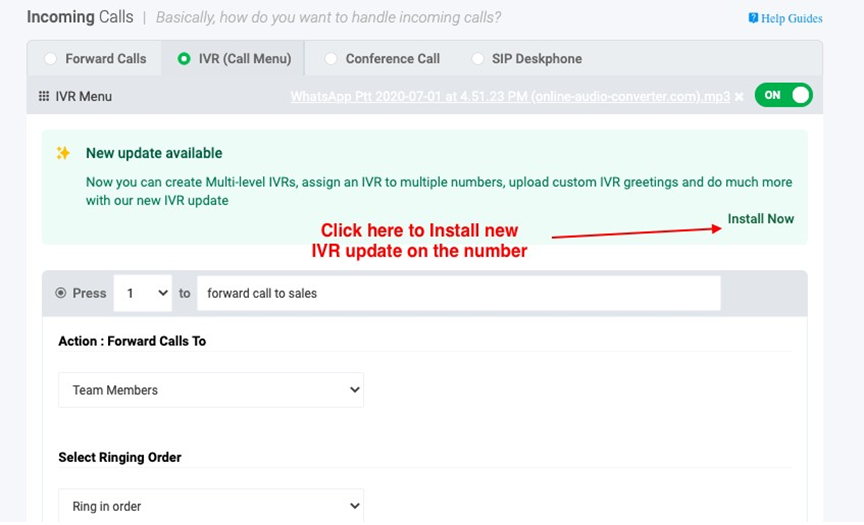Click the sparkle icon in update banner
The image size is (864, 525).
click(x=63, y=153)
